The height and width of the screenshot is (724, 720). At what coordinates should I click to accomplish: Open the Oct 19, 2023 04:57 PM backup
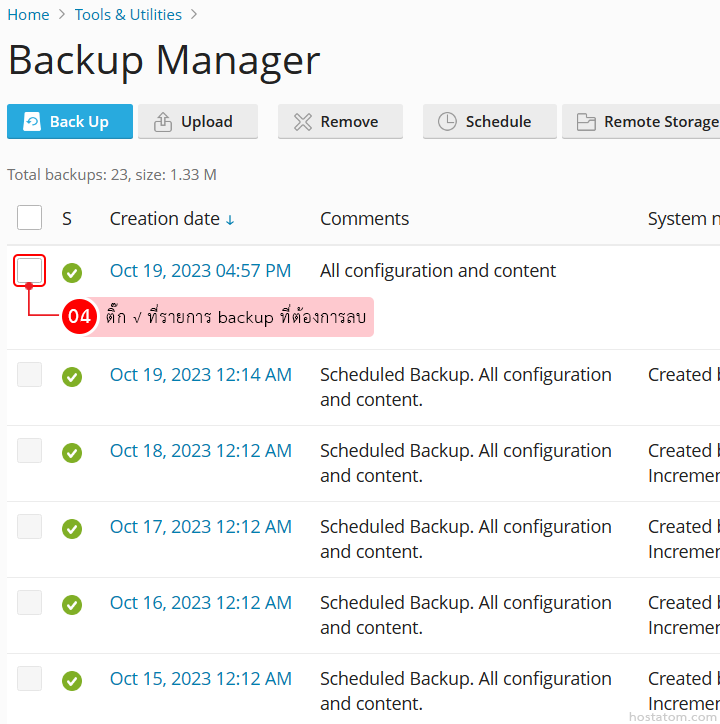pyautogui.click(x=200, y=271)
